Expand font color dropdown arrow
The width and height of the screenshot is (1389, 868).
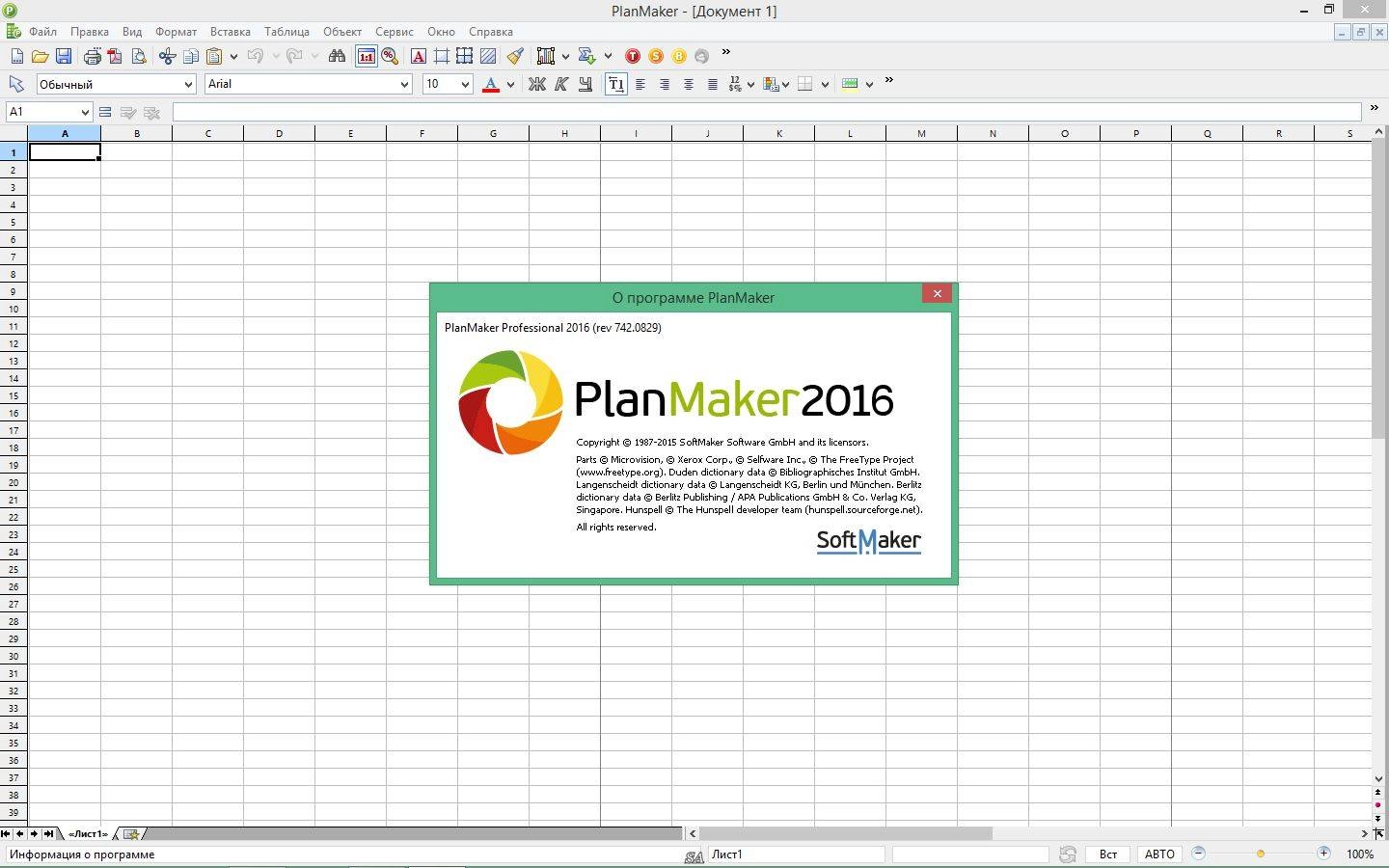510,84
